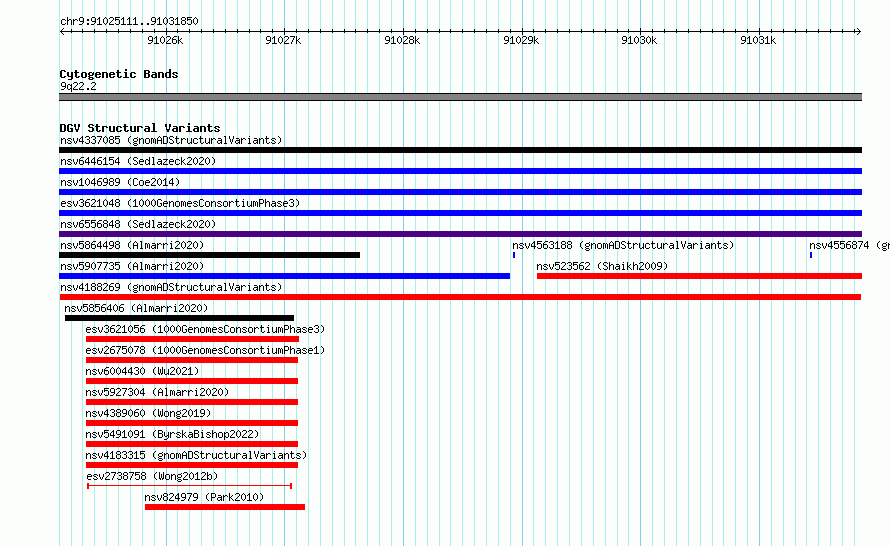Click the tiny blue nsv4563188 marker
Viewport: 890px width, 546px height.
click(x=514, y=255)
